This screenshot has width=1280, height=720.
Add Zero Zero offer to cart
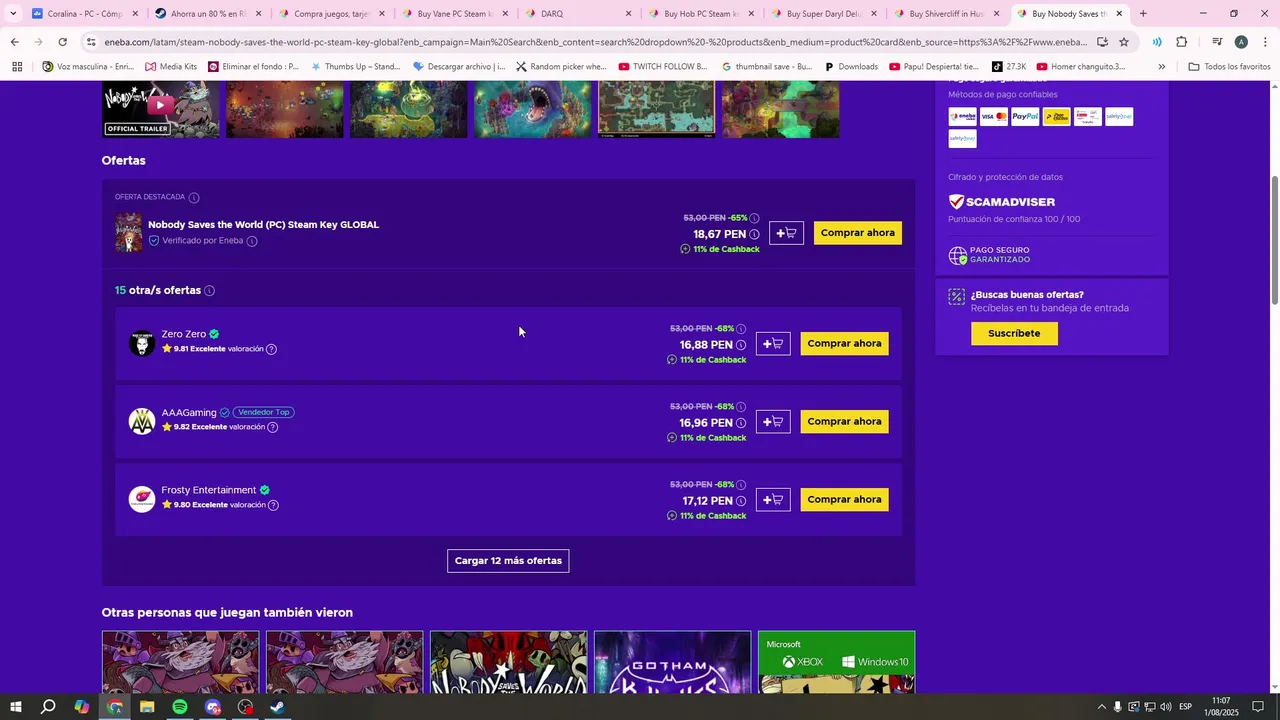point(773,344)
